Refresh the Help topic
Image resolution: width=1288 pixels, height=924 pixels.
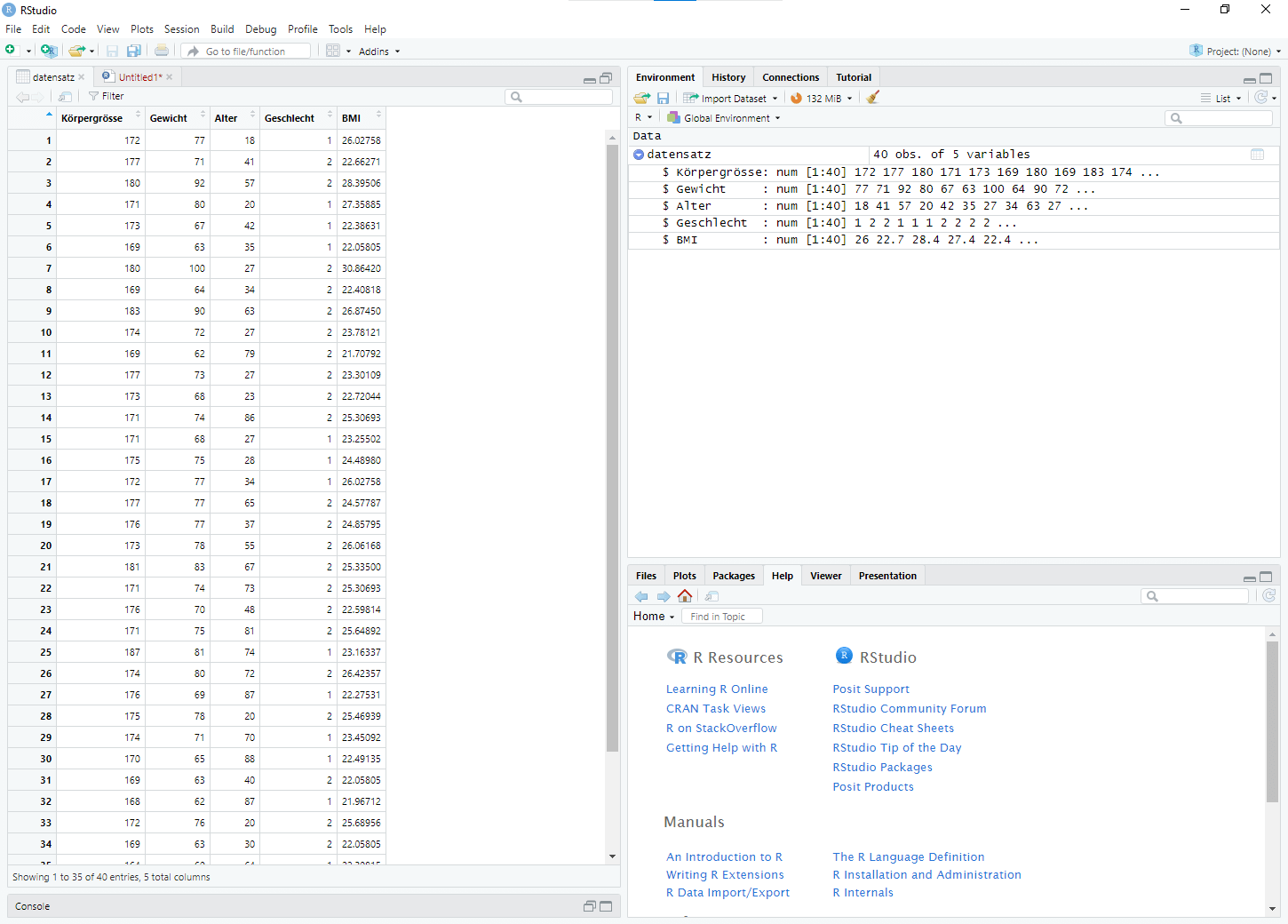[1268, 596]
